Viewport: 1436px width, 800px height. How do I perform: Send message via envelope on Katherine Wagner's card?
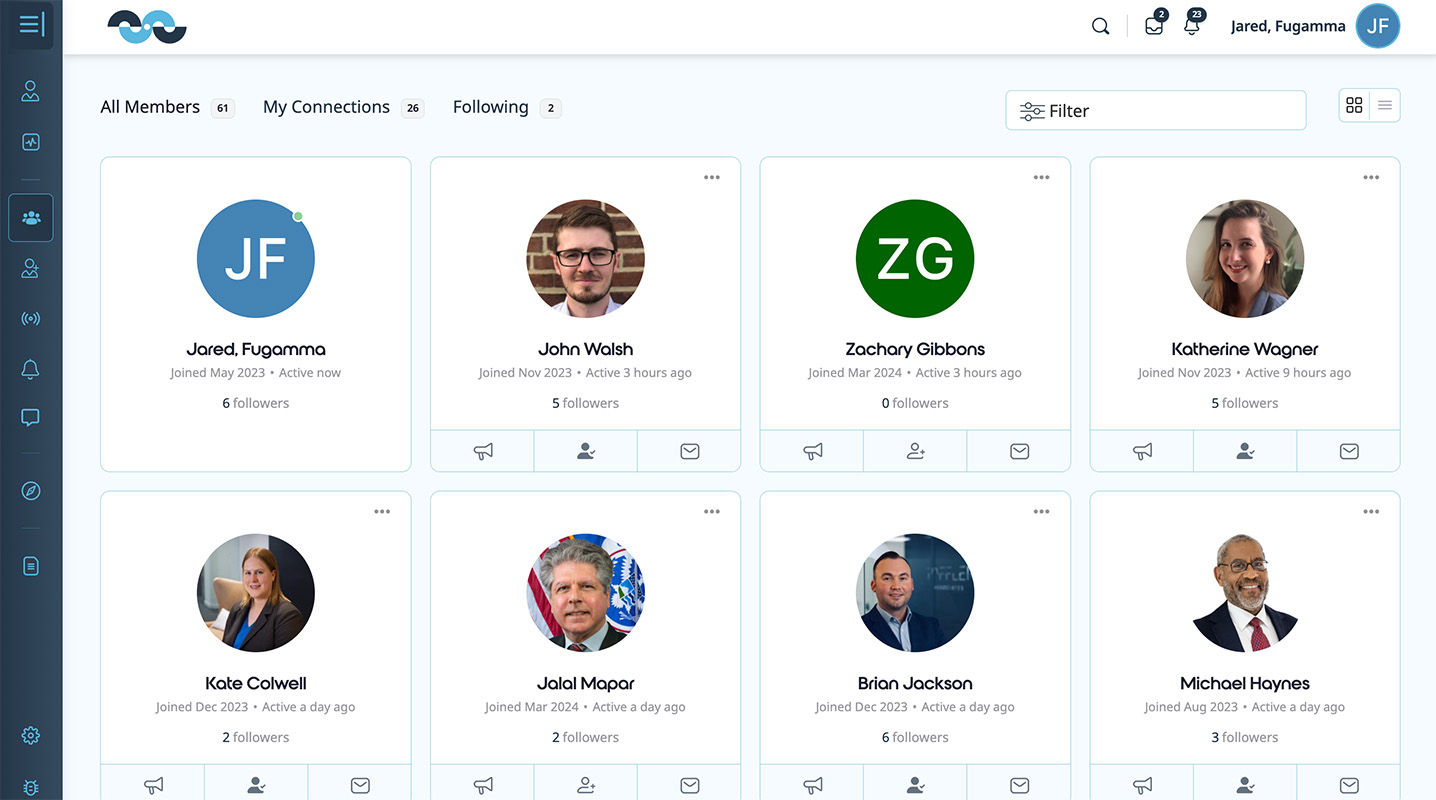point(1348,451)
